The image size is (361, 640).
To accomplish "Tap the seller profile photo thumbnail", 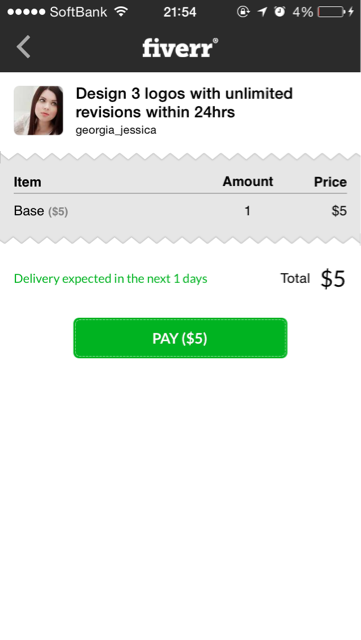I will [38, 110].
